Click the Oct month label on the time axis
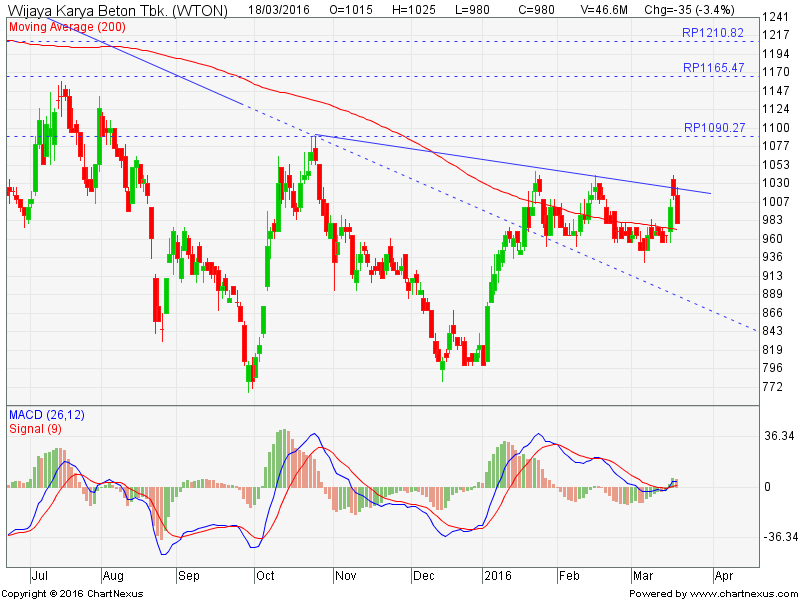This screenshot has height=600, width=800. point(265,576)
